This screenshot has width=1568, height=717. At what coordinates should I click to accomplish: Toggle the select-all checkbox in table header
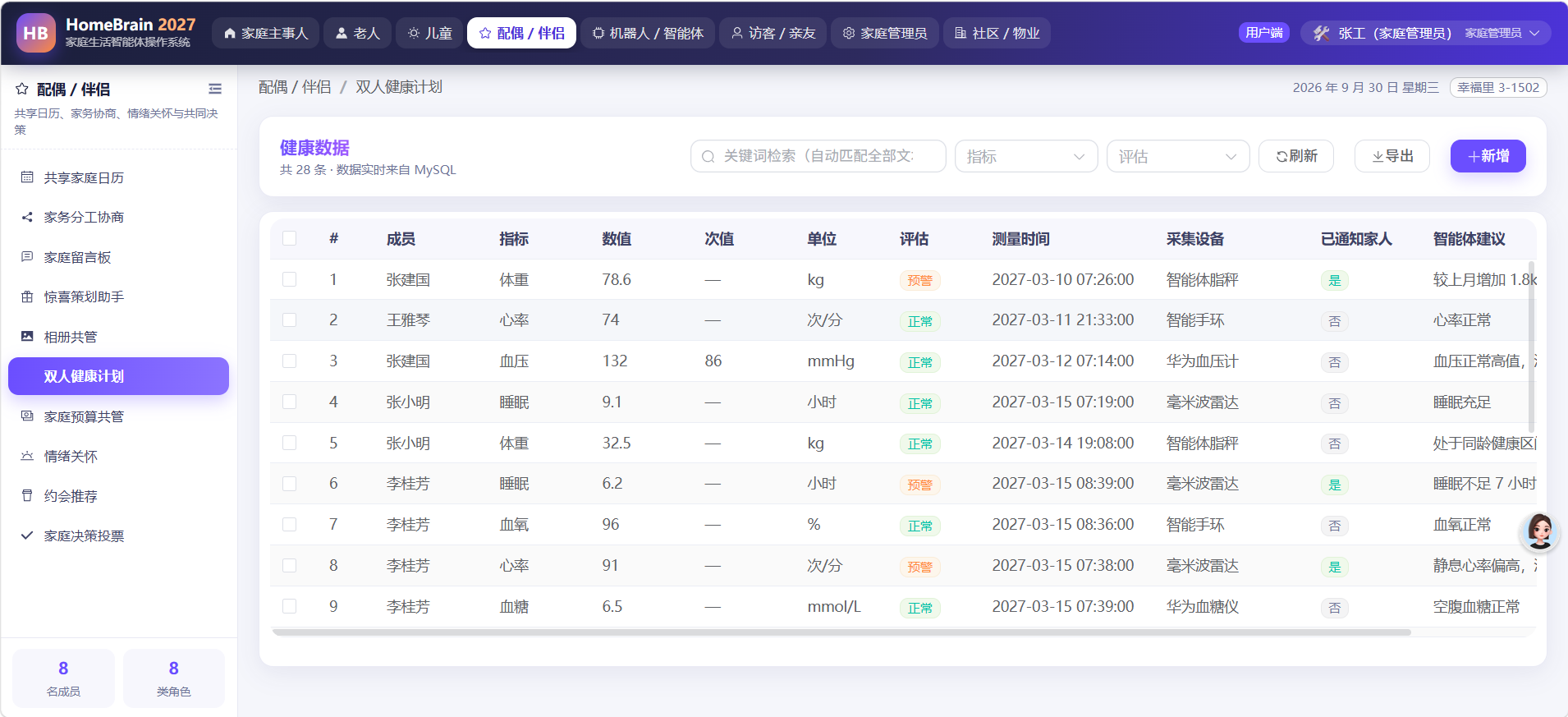(x=289, y=238)
